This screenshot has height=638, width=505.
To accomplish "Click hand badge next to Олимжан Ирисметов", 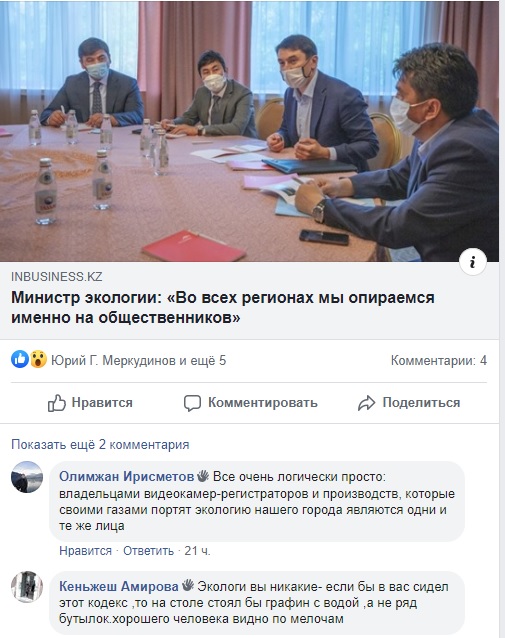I will coord(203,476).
